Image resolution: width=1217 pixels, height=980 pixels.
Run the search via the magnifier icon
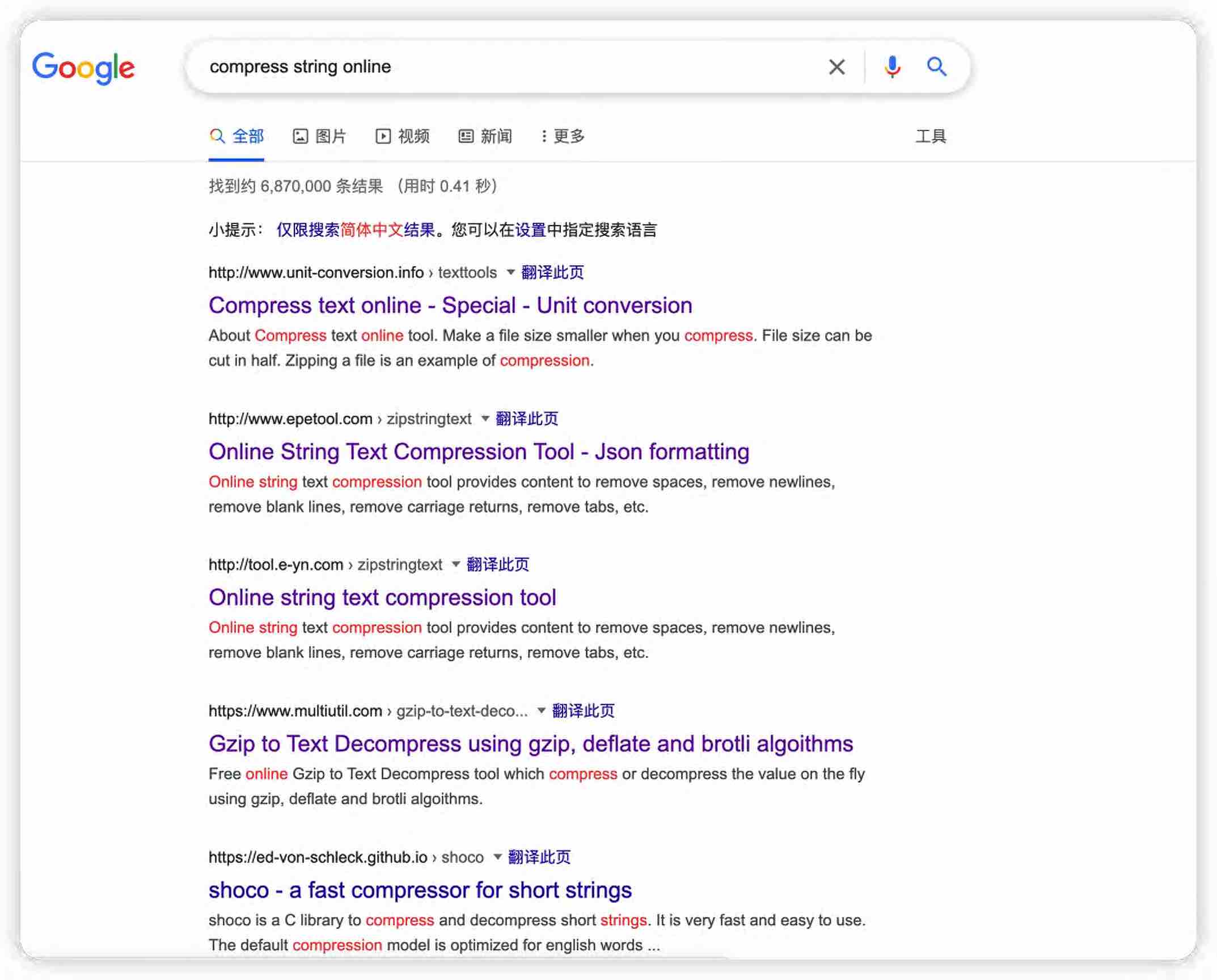937,66
